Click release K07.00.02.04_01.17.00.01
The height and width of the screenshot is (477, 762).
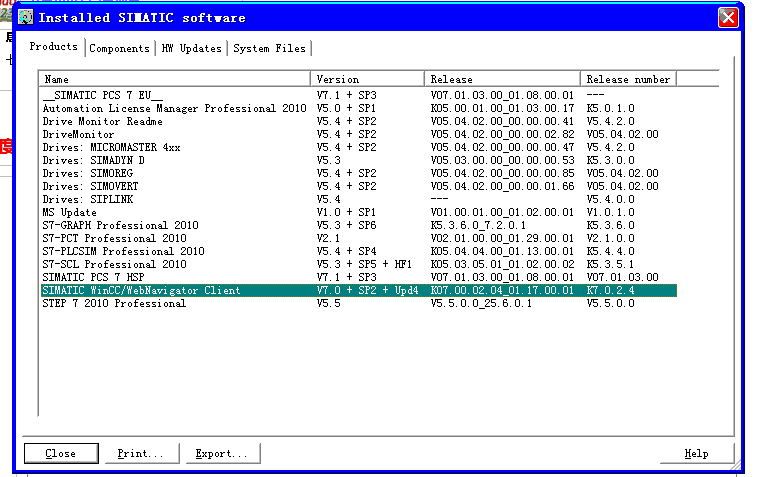(502, 290)
